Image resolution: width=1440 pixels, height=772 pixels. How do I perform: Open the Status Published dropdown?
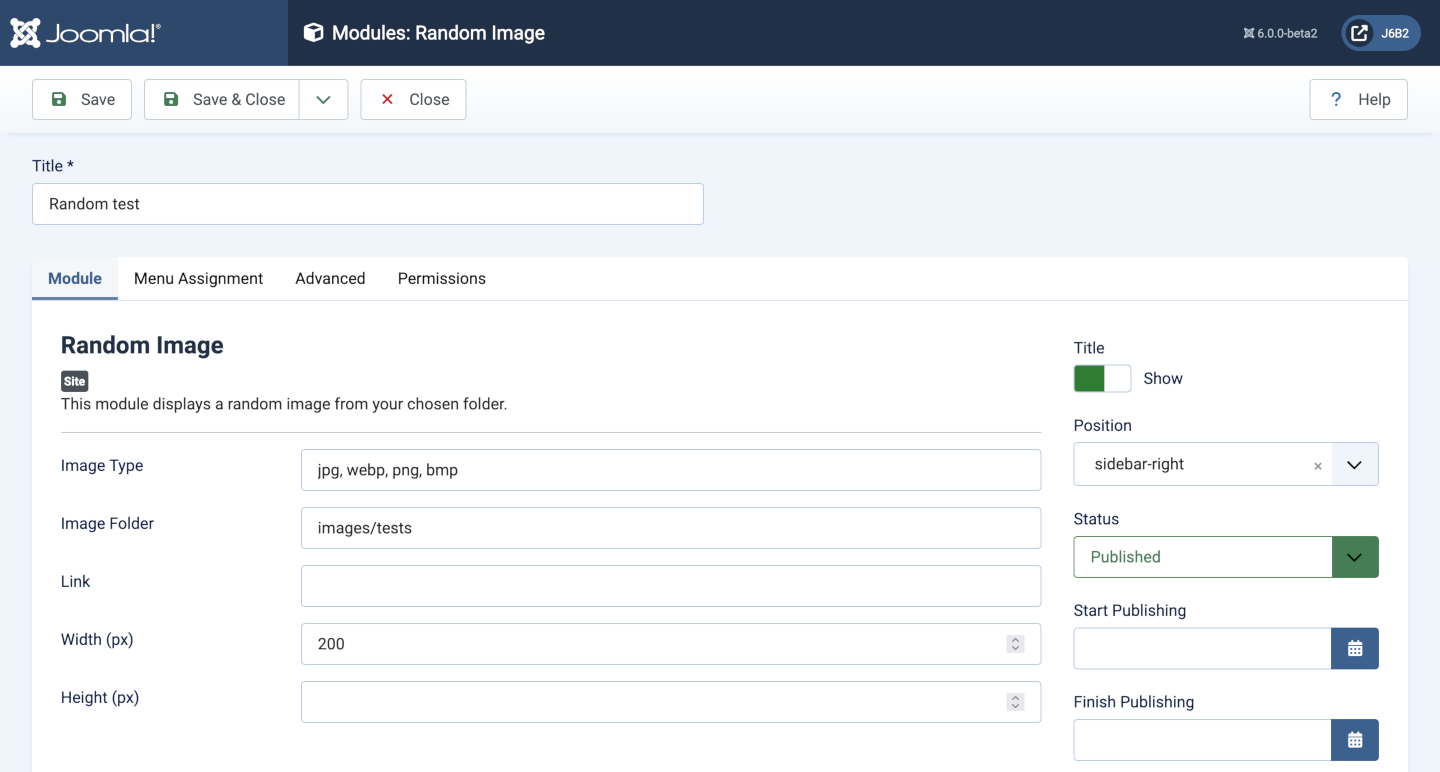point(1354,557)
